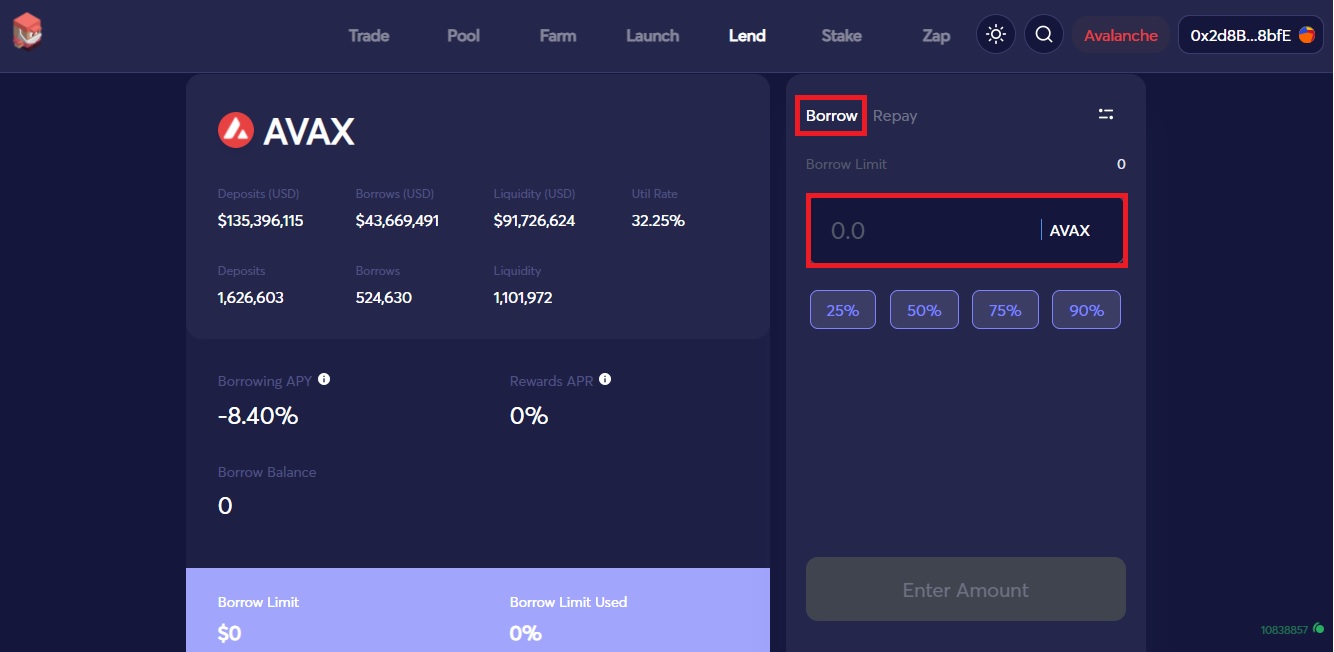The width and height of the screenshot is (1334, 652).
Task: Click the Rewards APR label
Action: tap(551, 381)
